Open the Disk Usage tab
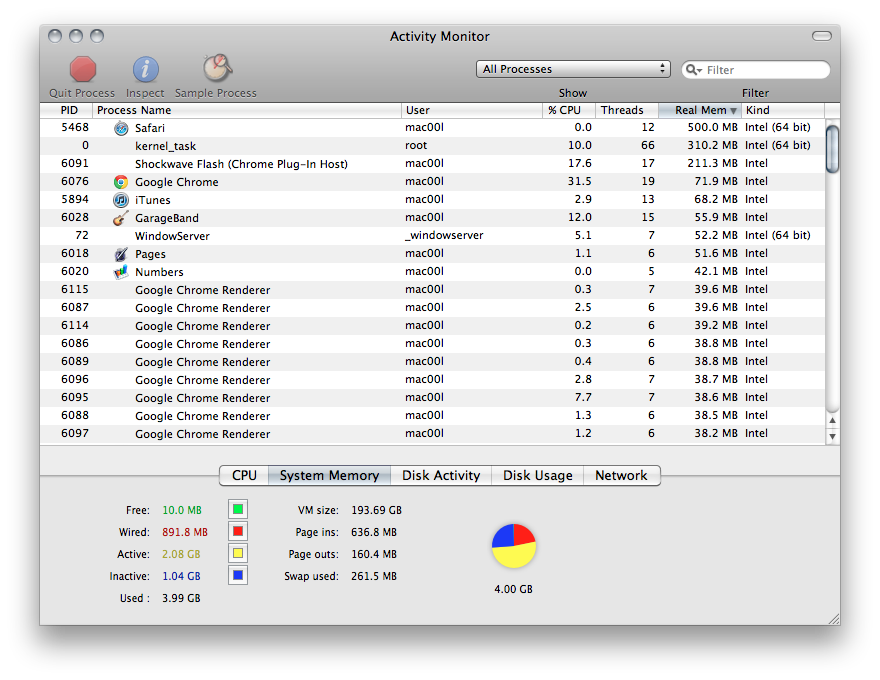Viewport: 880px width, 680px height. 538,475
